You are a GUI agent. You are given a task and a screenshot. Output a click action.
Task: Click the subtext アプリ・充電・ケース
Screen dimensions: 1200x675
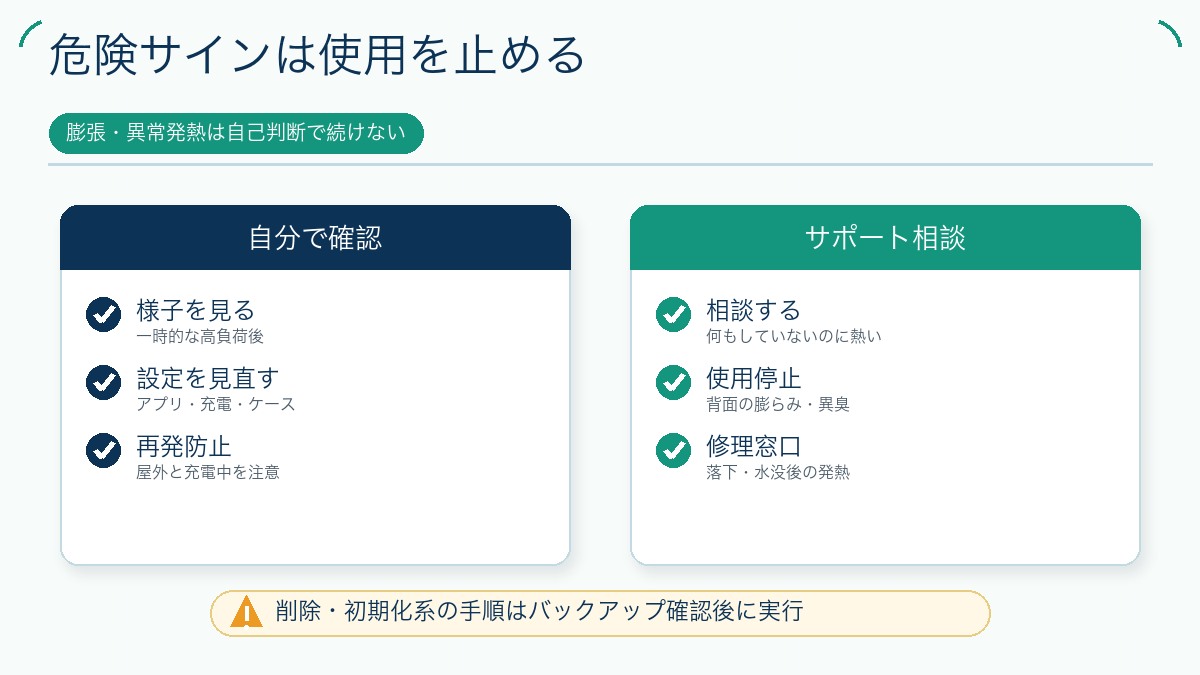pos(216,404)
